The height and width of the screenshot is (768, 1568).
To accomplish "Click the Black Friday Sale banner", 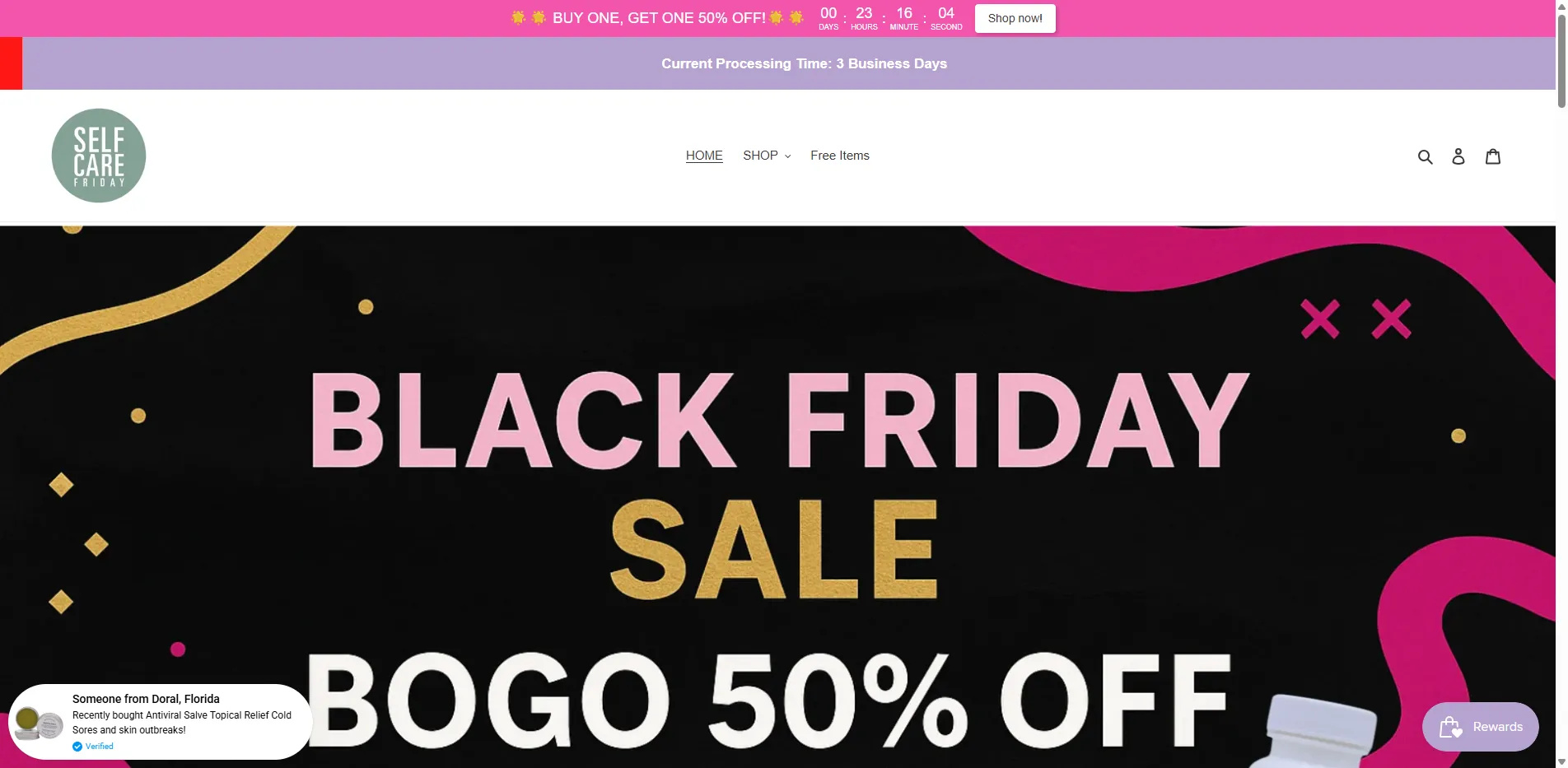I will pos(777,497).
